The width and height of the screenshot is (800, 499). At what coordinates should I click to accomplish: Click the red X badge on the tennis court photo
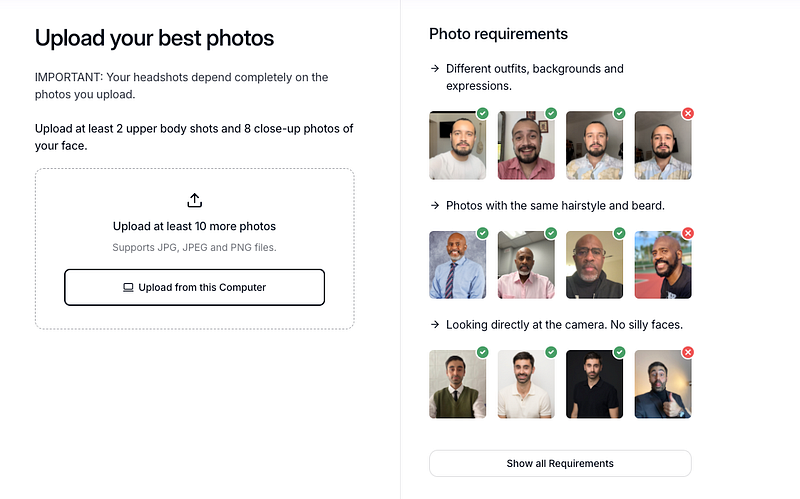click(688, 233)
